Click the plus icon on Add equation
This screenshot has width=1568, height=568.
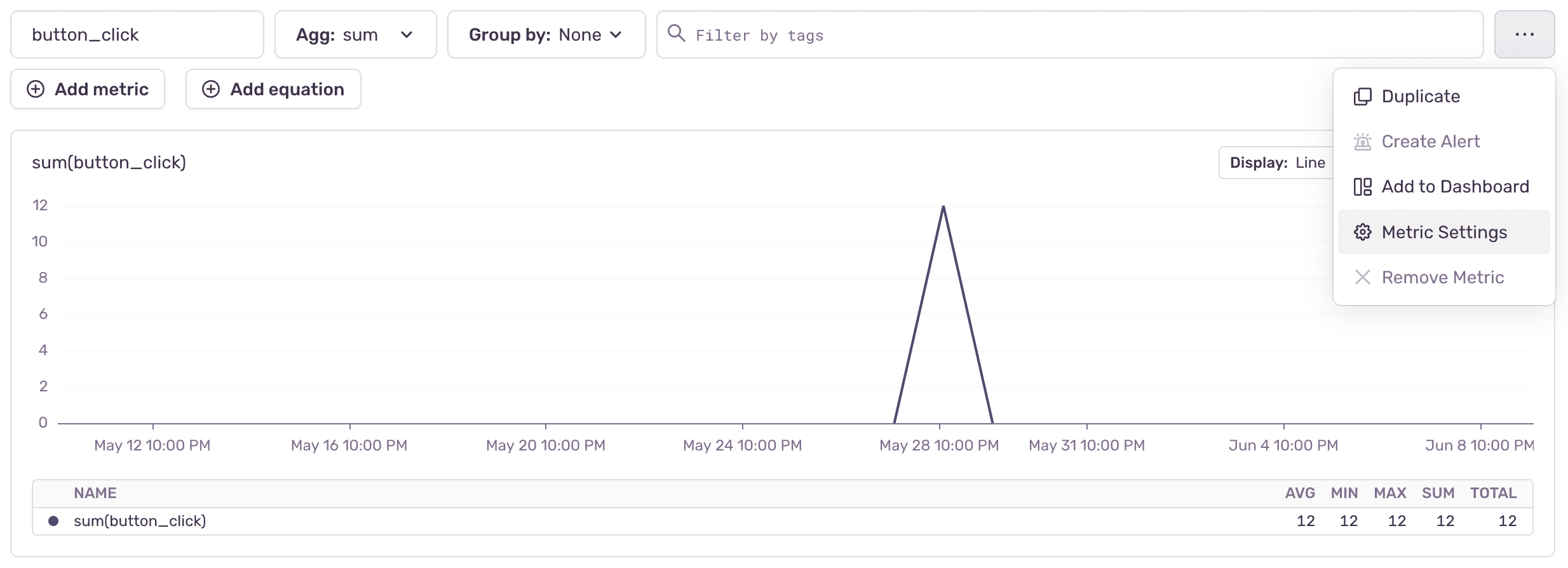click(x=211, y=90)
